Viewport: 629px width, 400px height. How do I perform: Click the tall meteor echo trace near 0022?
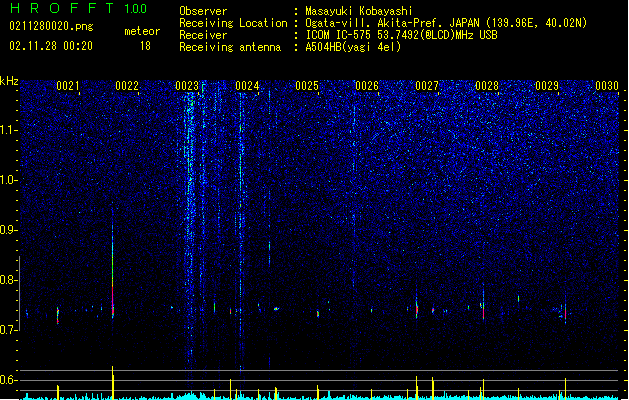113,263
